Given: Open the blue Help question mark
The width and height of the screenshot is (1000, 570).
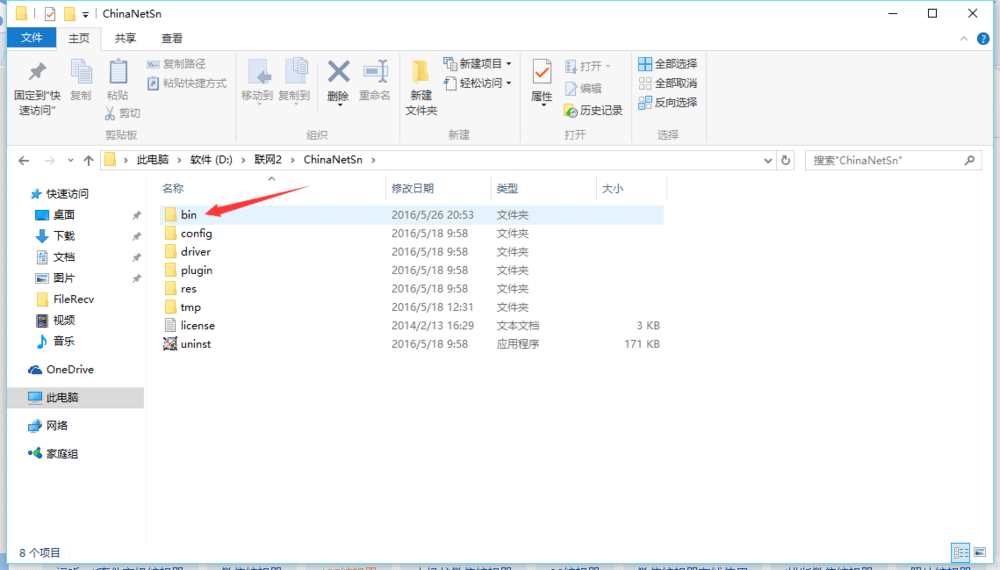Looking at the screenshot, I should click(x=983, y=39).
